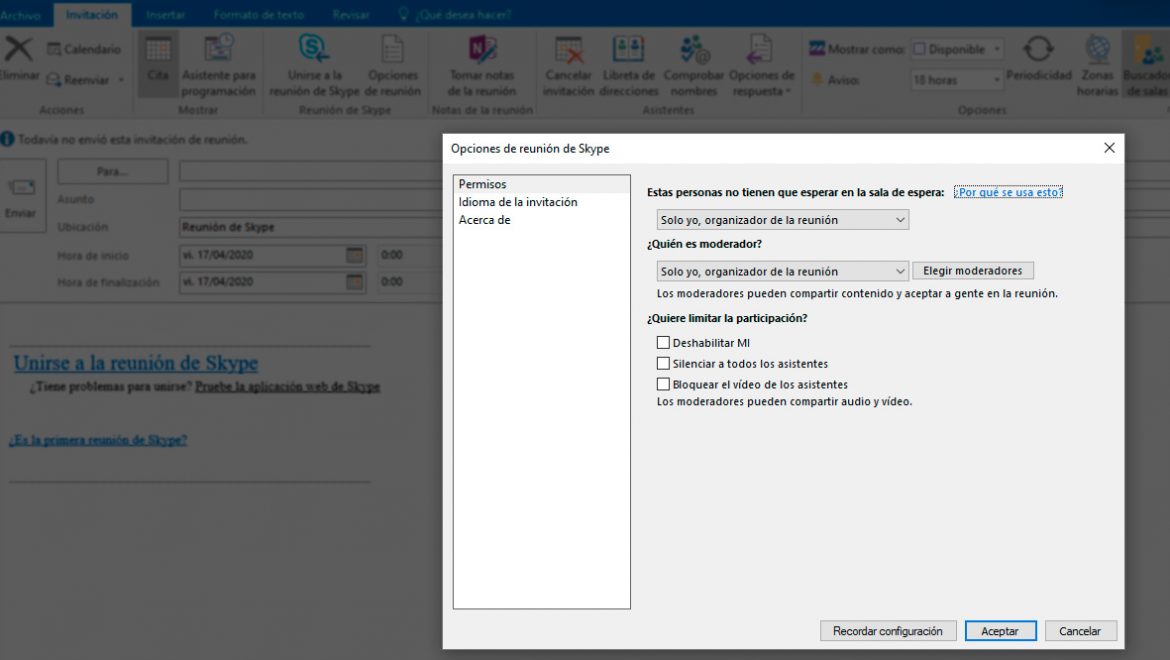This screenshot has height=660, width=1170.
Task: Select Idioma de la invitación
Action: pyautogui.click(x=542, y=202)
